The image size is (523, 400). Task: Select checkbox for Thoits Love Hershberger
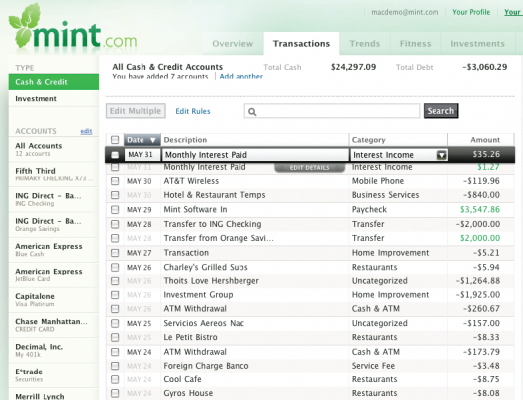pyautogui.click(x=115, y=281)
